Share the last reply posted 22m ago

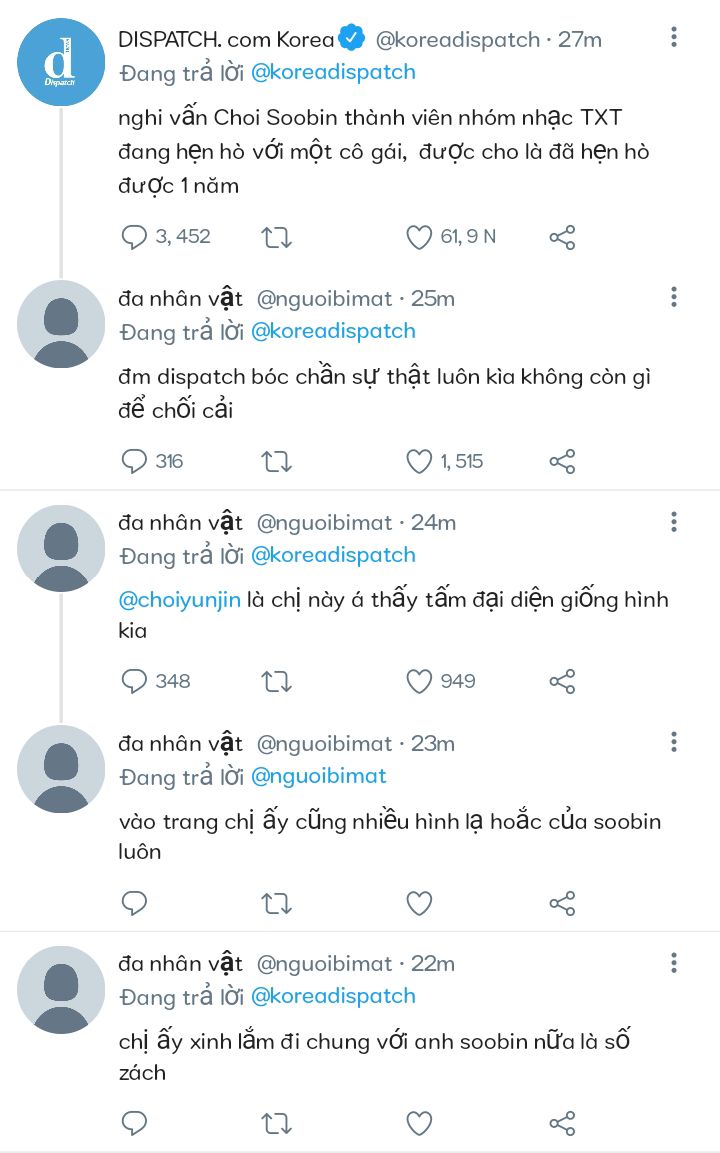tap(563, 1123)
